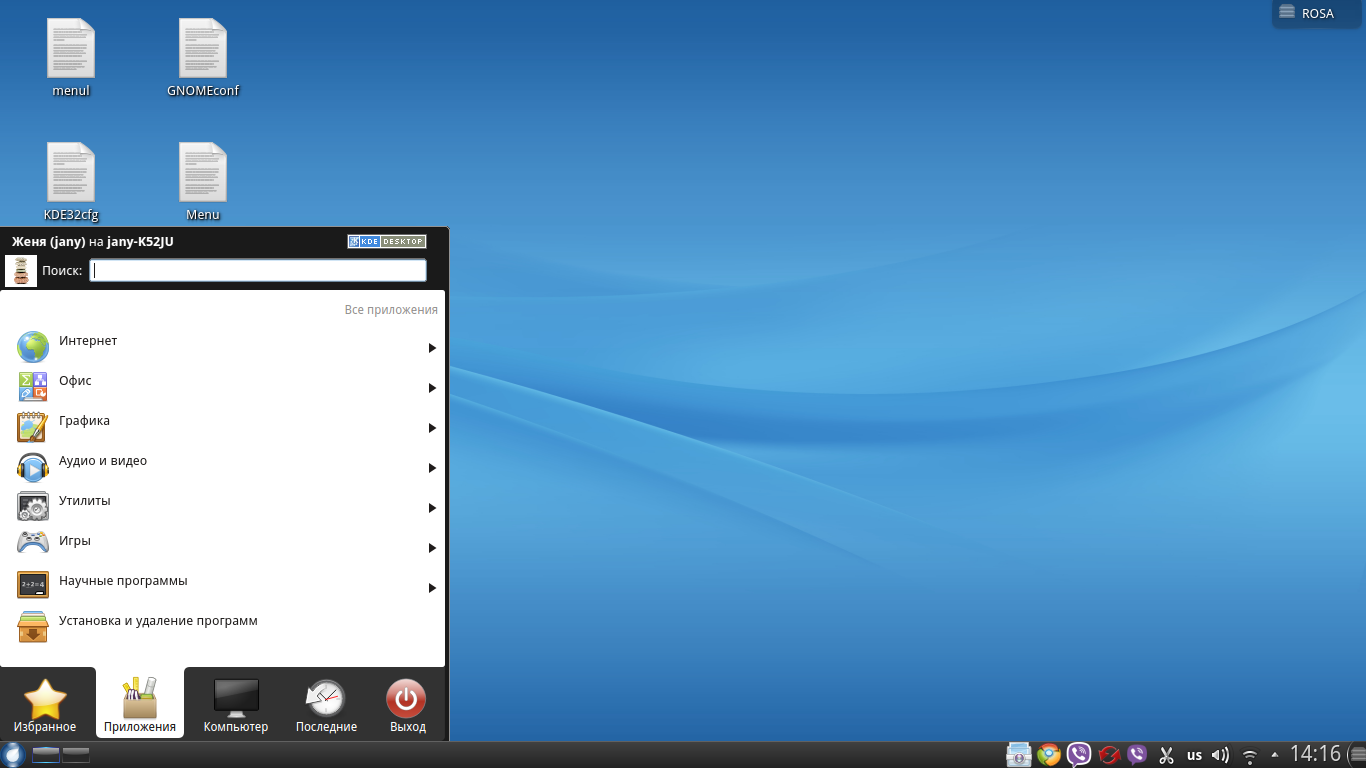This screenshot has height=768, width=1366.
Task: Focus the Поиск search field
Action: [258, 271]
